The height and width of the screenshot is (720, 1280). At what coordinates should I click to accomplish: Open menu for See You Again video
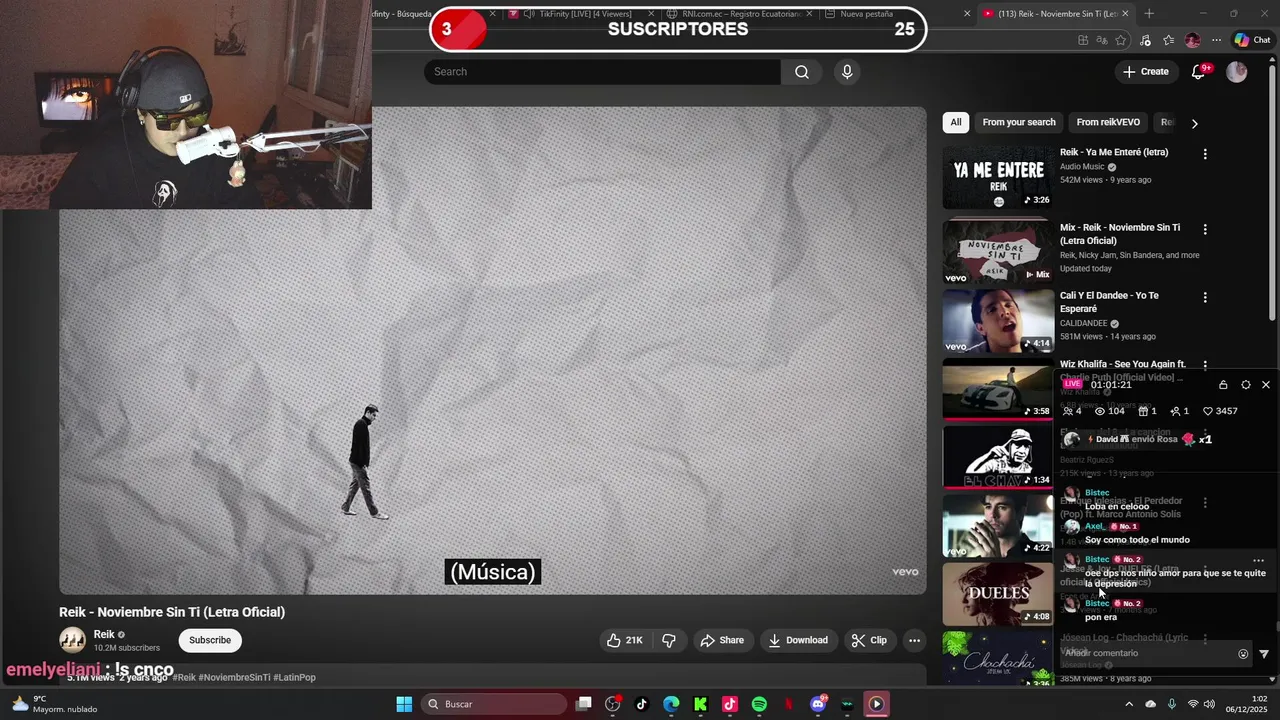coord(1205,366)
